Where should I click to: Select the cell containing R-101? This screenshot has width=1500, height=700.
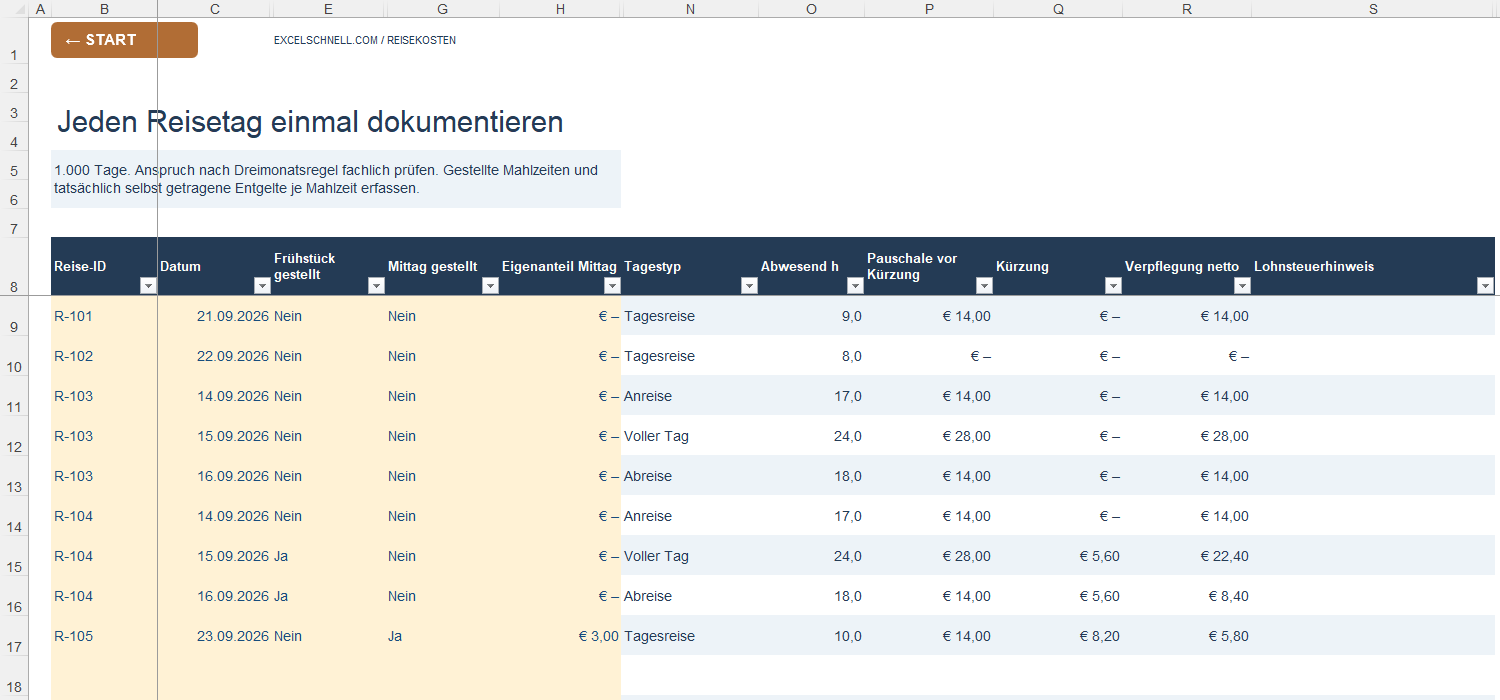click(x=104, y=316)
